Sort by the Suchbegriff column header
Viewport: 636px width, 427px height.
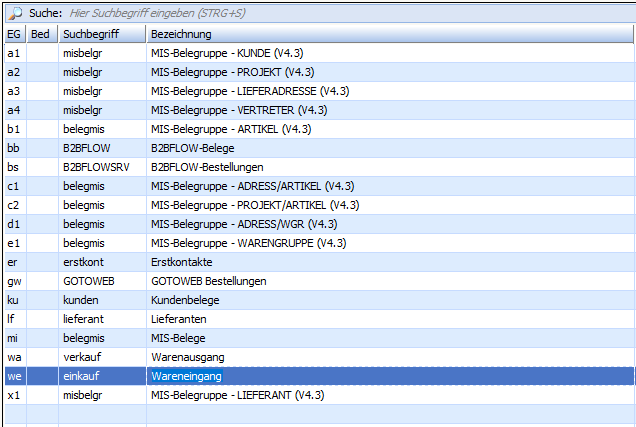coord(102,34)
